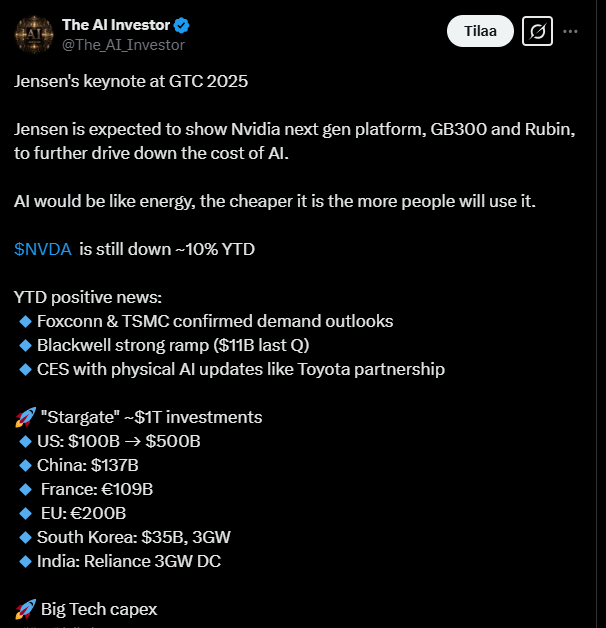Click the diamond bullet beside China: $137B
606x628 pixels.
point(25,465)
